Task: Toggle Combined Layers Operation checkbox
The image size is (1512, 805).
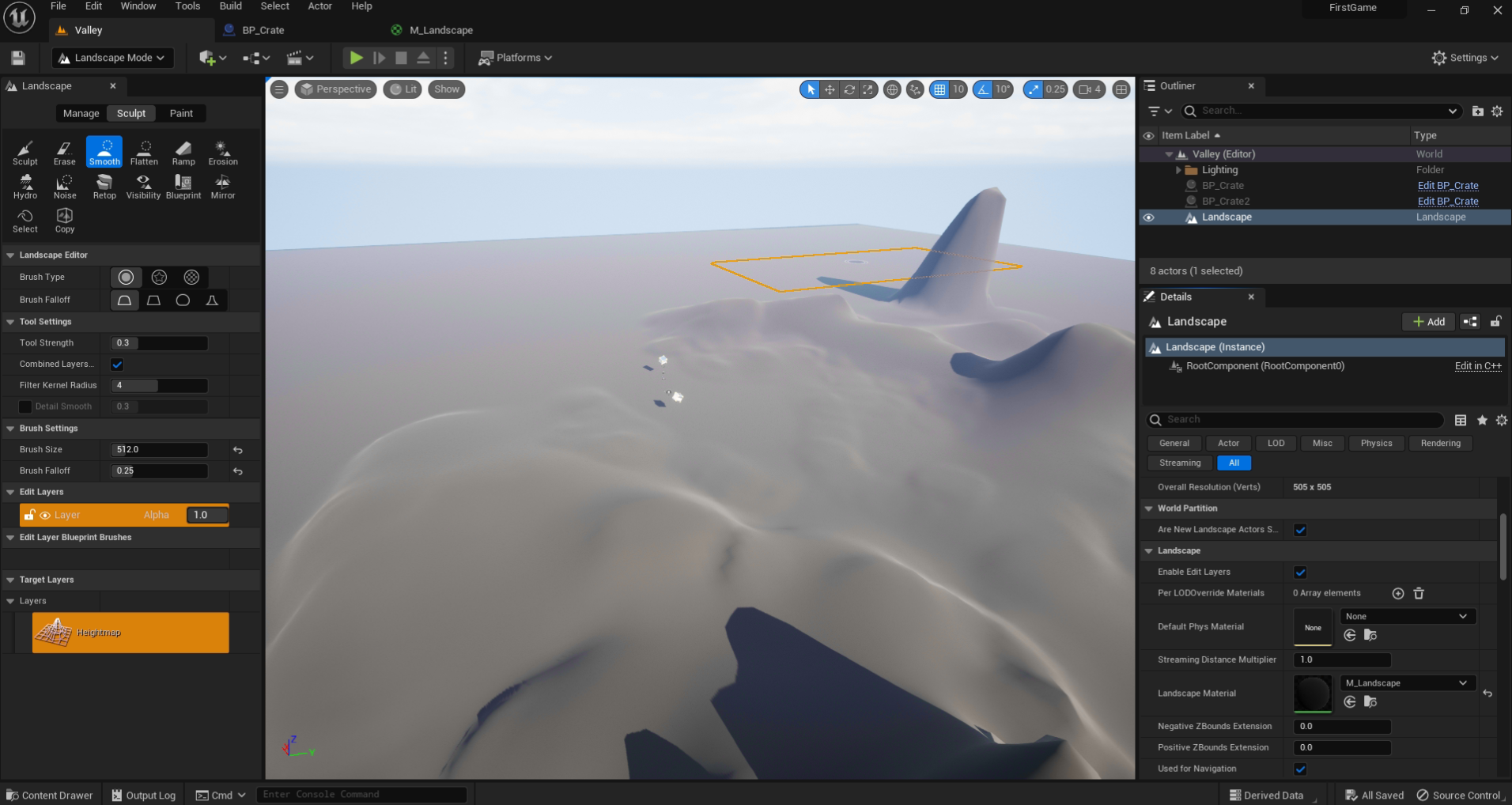Action: (x=117, y=365)
